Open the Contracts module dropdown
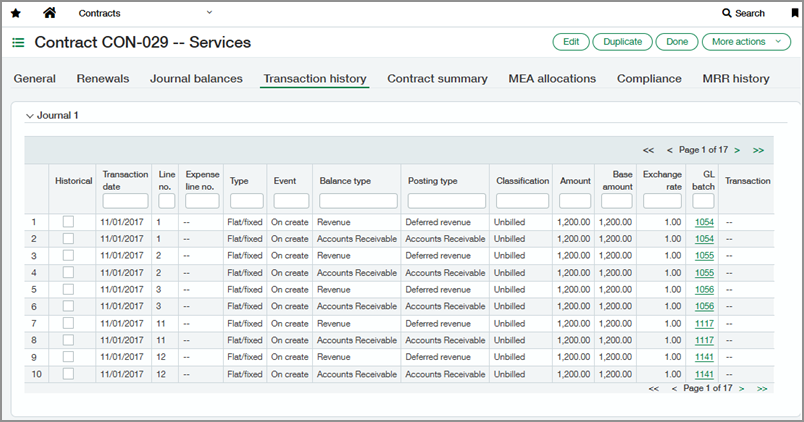Viewport: 804px width, 422px height. [209, 13]
